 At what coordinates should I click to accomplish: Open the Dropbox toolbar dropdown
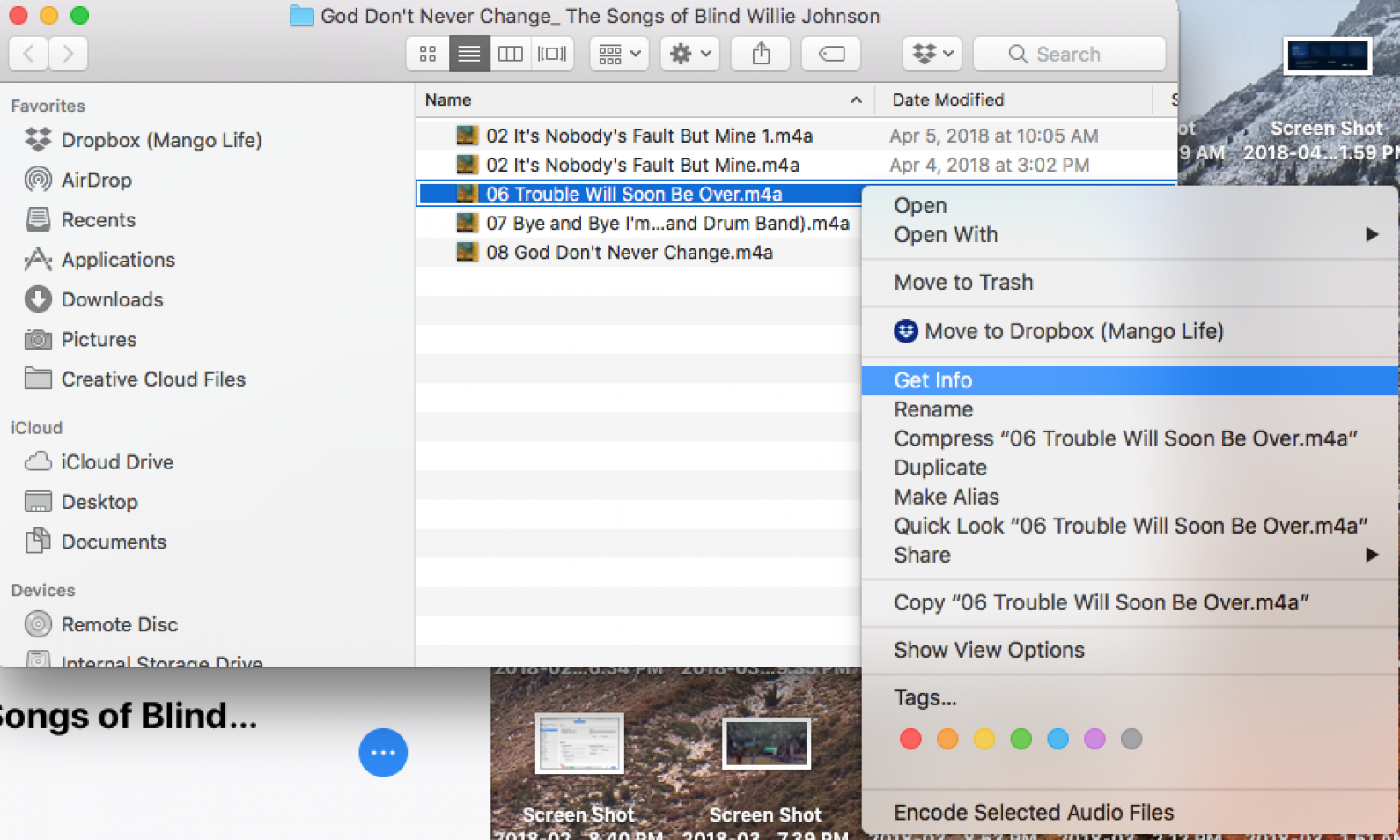pos(932,54)
